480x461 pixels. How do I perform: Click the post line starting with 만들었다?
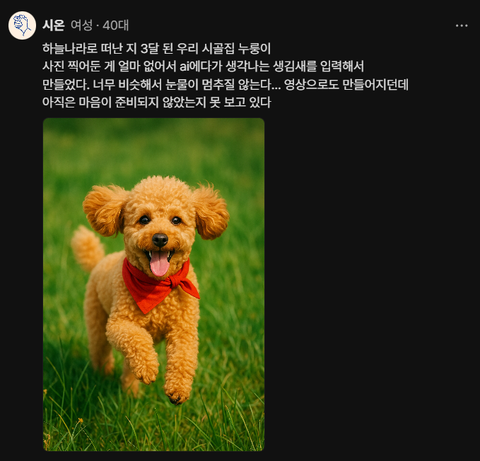tap(225, 84)
